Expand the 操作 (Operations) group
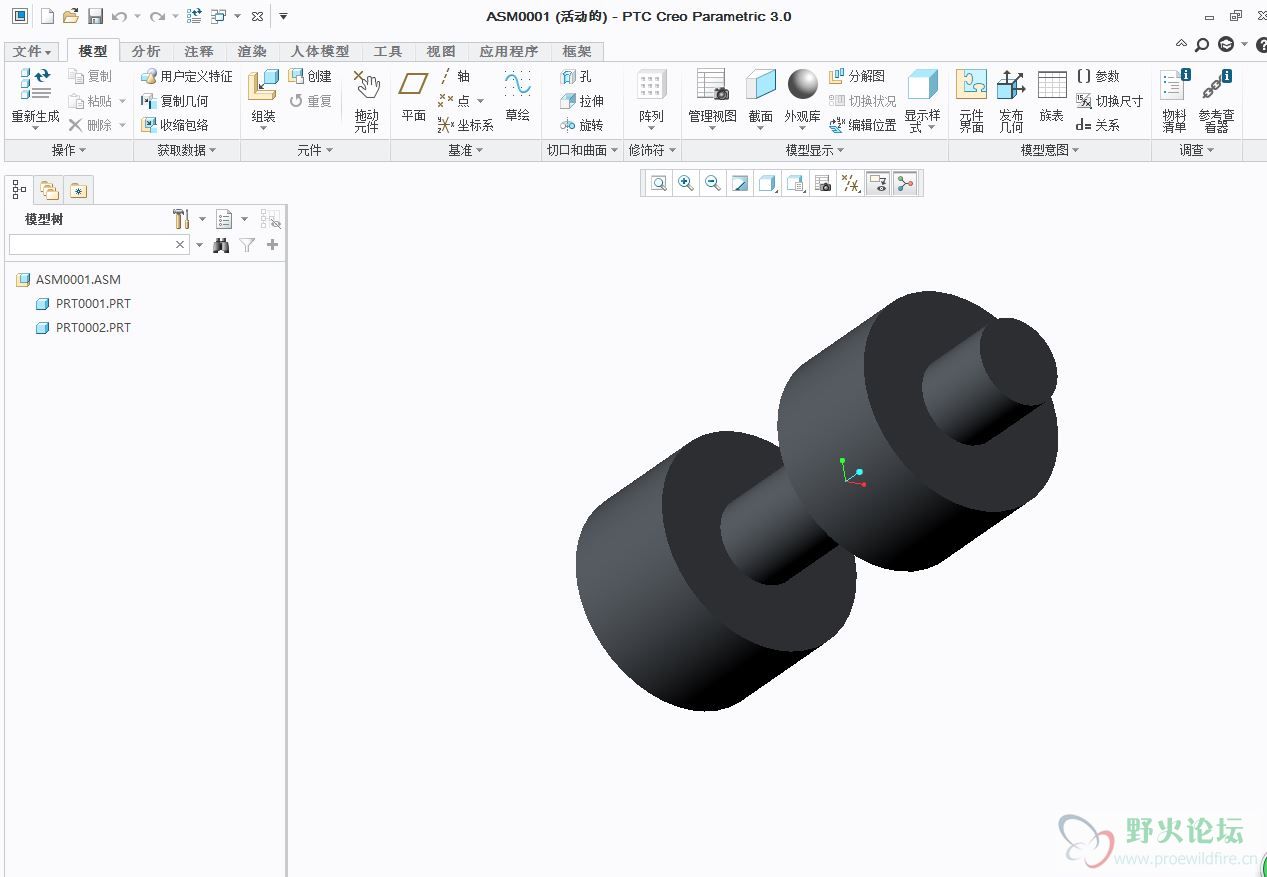 (x=69, y=150)
